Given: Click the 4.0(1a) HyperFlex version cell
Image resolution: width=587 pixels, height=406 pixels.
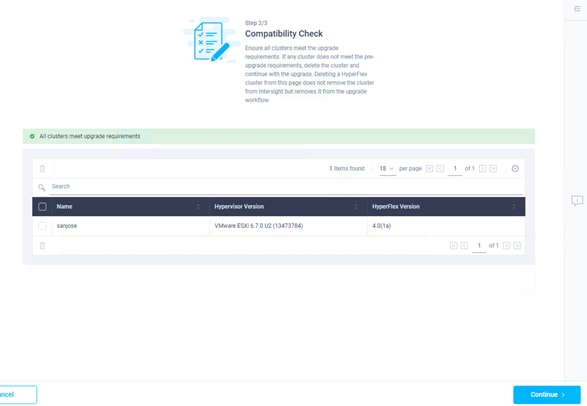Looking at the screenshot, I should (381, 226).
